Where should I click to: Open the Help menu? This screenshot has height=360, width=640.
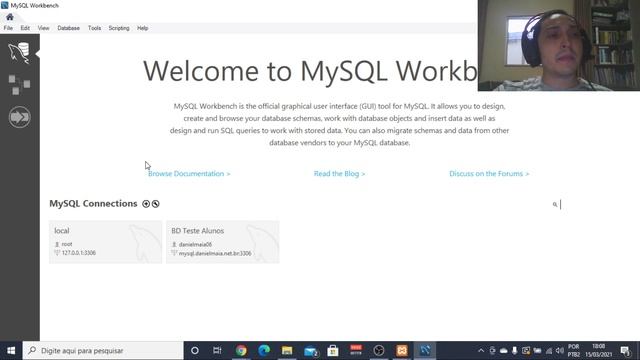pos(142,28)
